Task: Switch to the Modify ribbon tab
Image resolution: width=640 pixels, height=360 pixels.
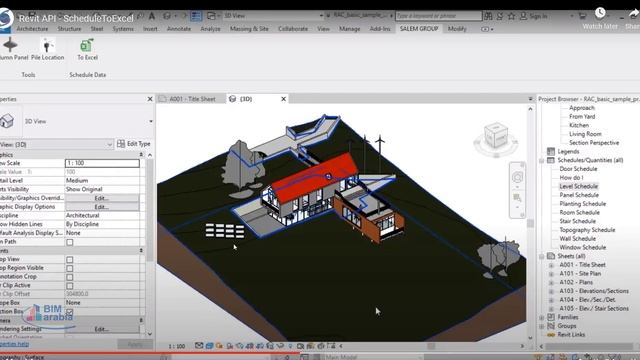Action: point(457,29)
